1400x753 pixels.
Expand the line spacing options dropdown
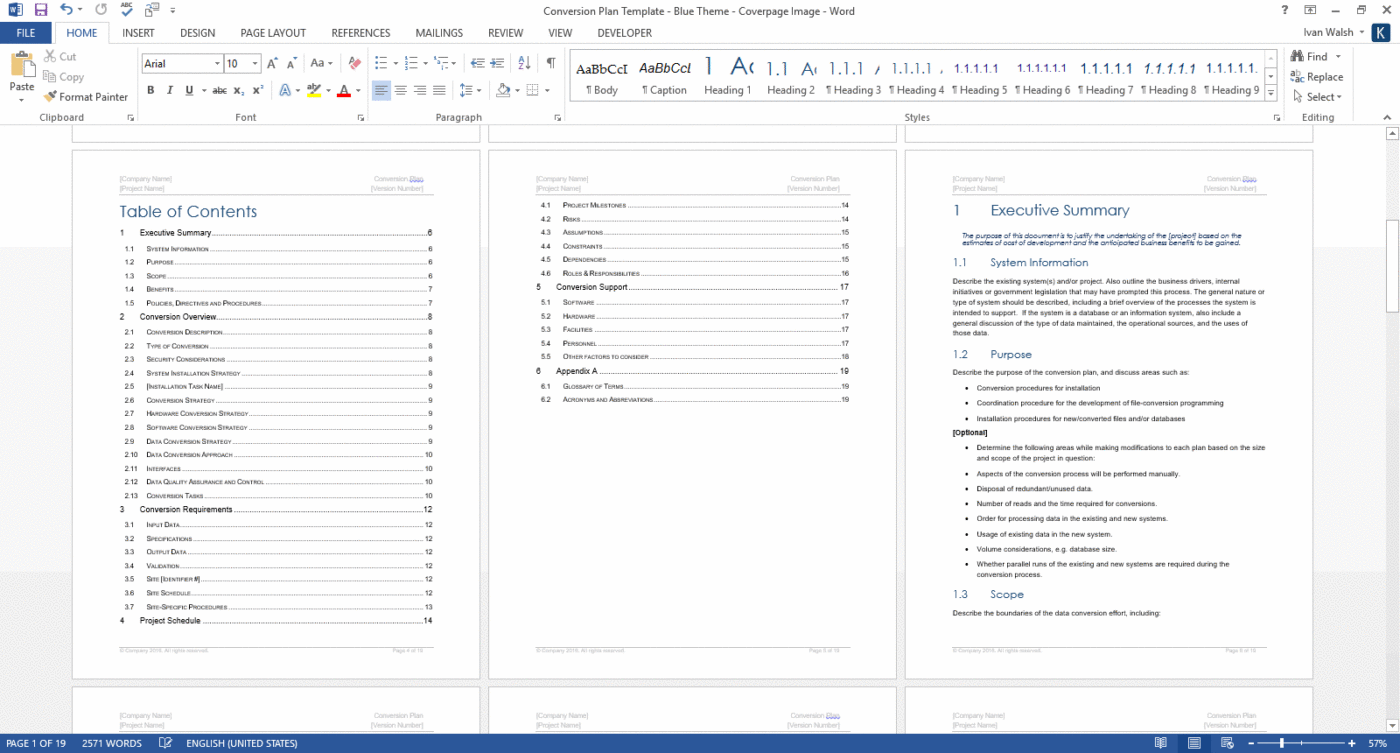coord(479,90)
